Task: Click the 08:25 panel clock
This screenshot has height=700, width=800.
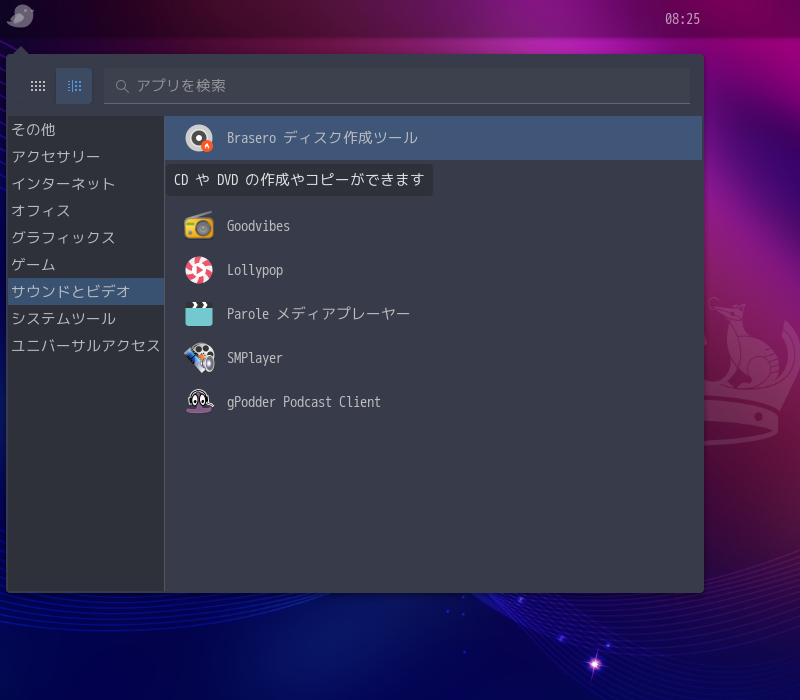Action: coord(682,19)
